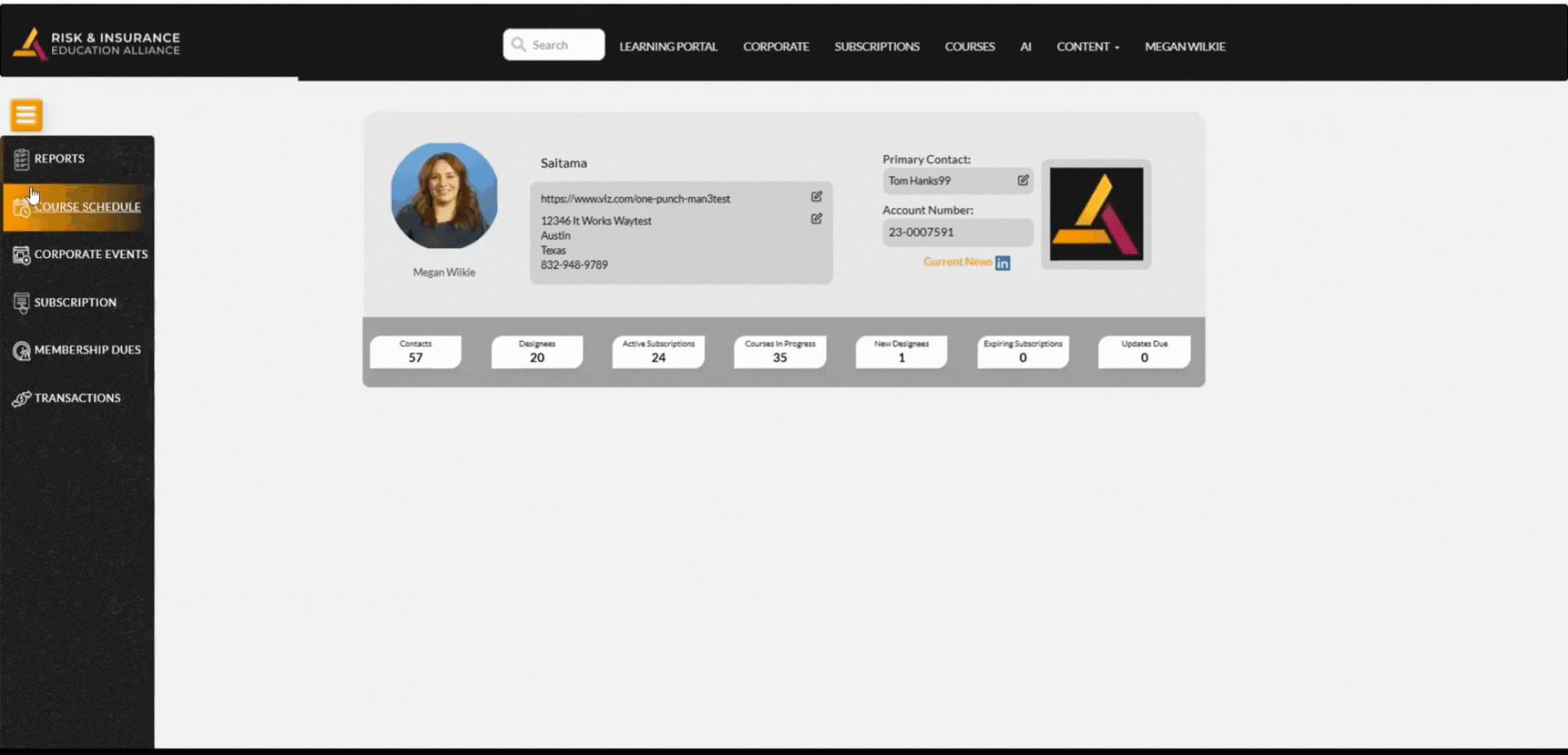Click Megan Wilkie's profile photo

click(443, 196)
